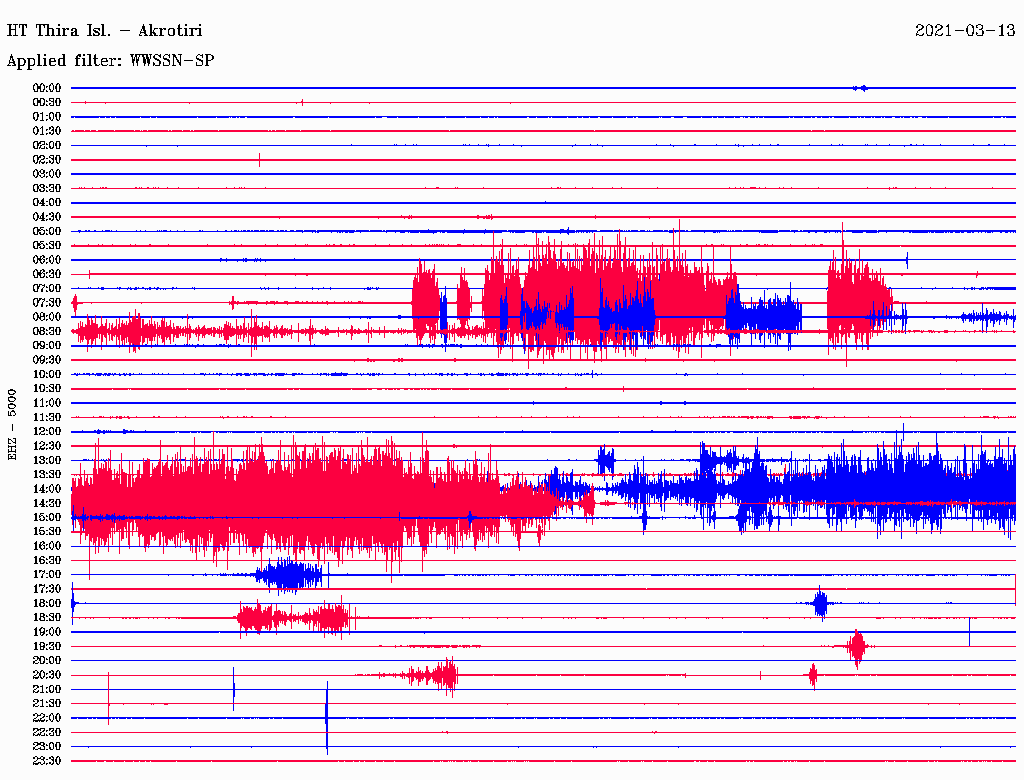
Task: Click the 01:00 time label
Action: 47,116
